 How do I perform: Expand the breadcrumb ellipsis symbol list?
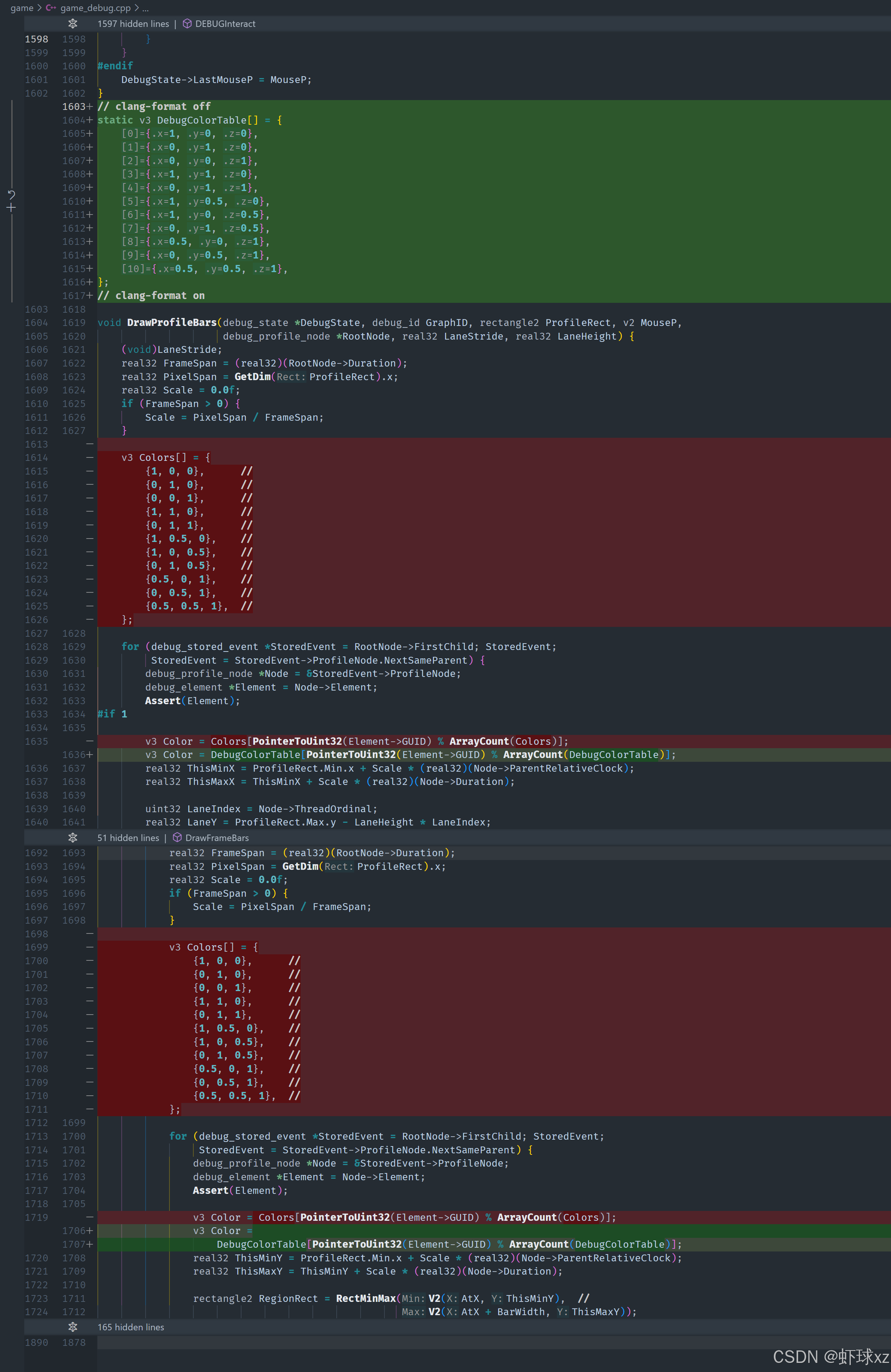click(x=145, y=8)
